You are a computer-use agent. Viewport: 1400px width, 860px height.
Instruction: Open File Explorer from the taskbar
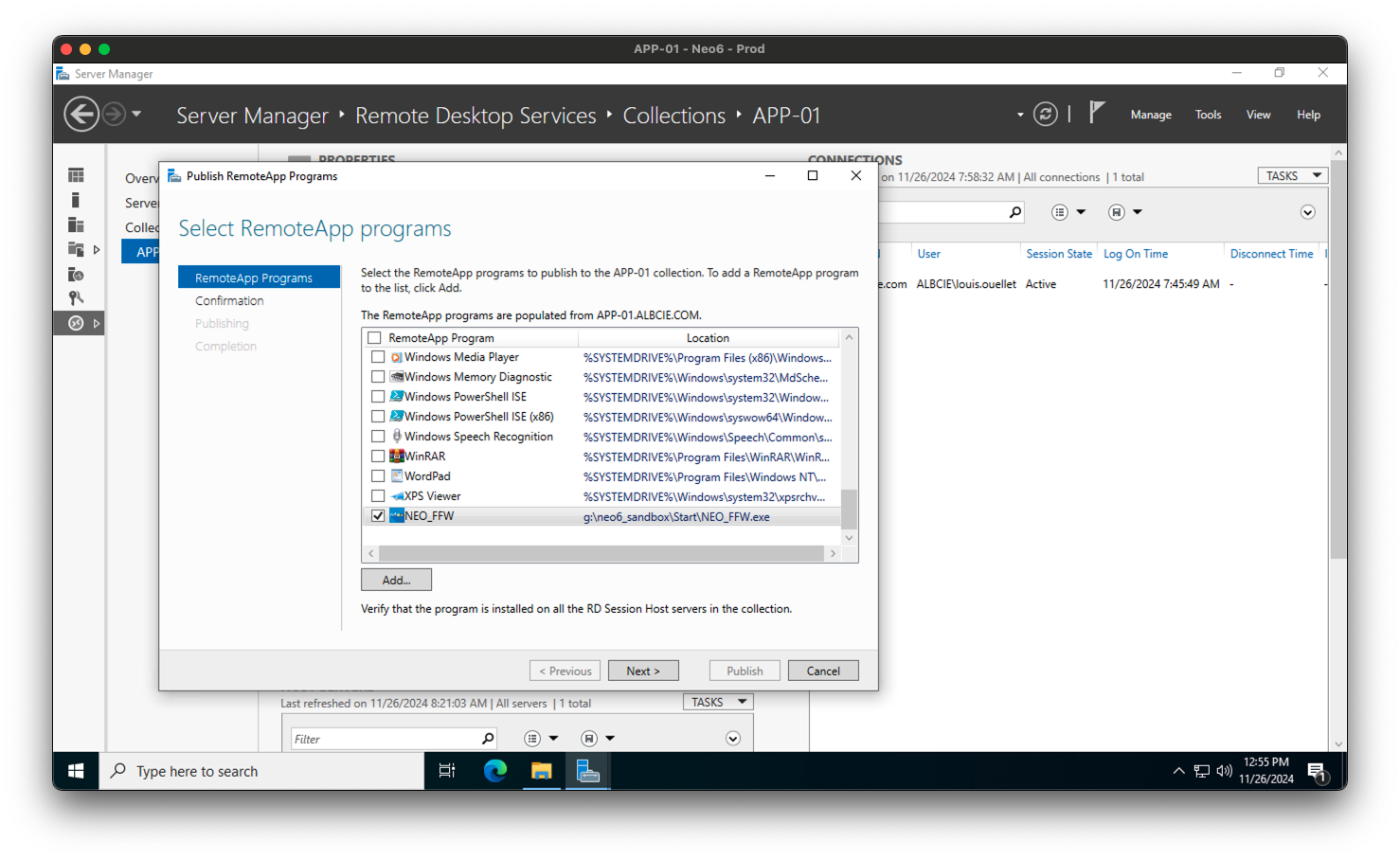(541, 771)
